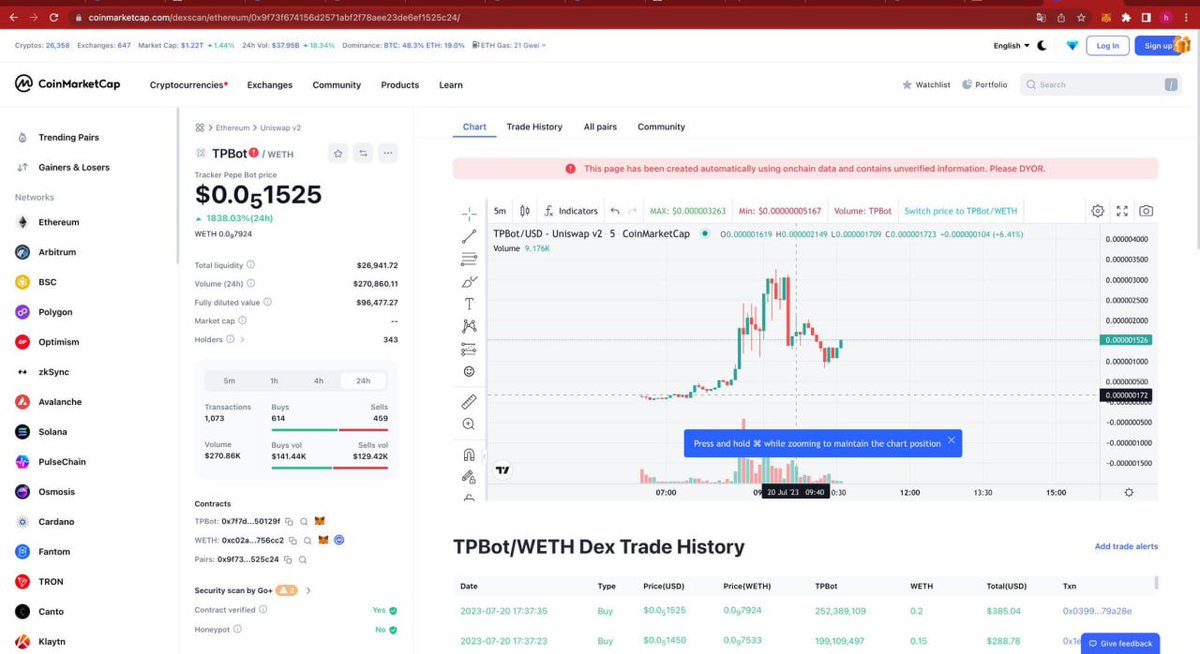Open the Cryptocurrencies navigation menu

click(x=188, y=85)
